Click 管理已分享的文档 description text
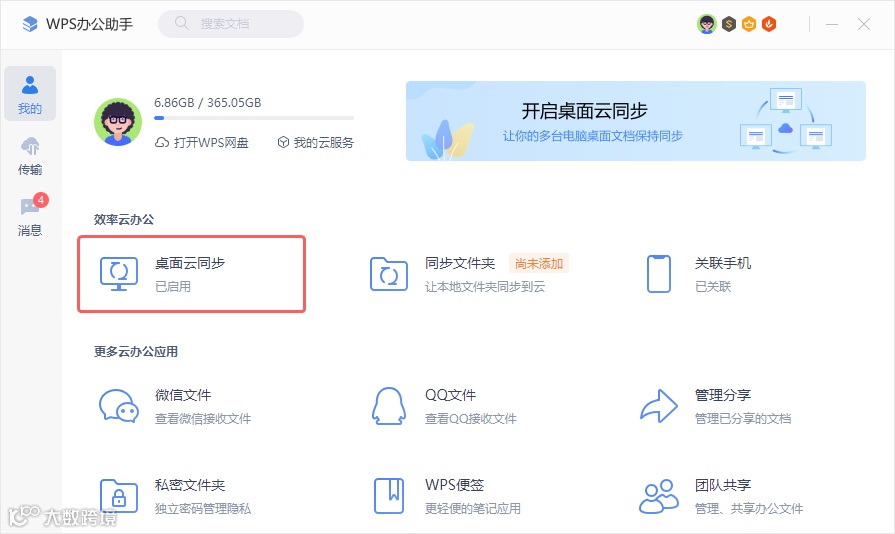The width and height of the screenshot is (895, 534). 743,419
